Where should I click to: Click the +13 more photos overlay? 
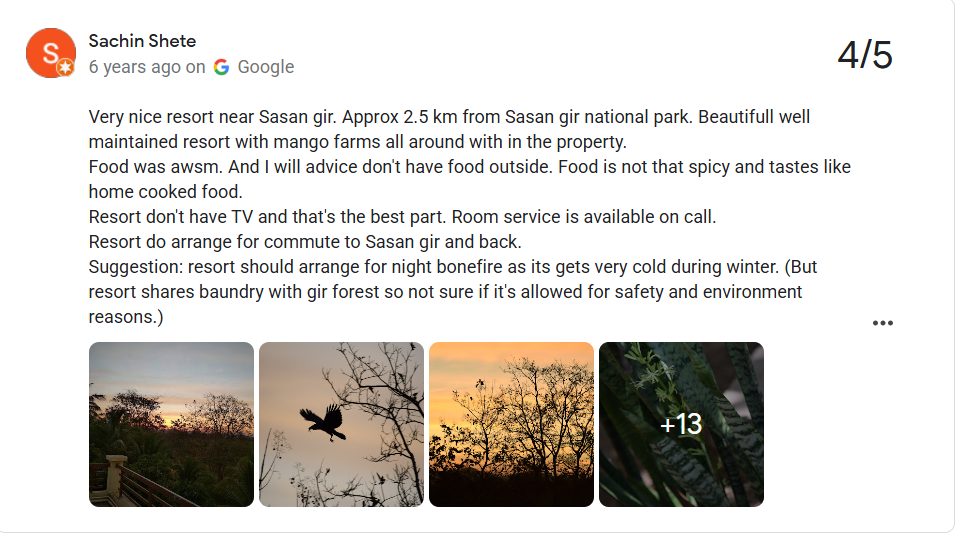pyautogui.click(x=681, y=424)
